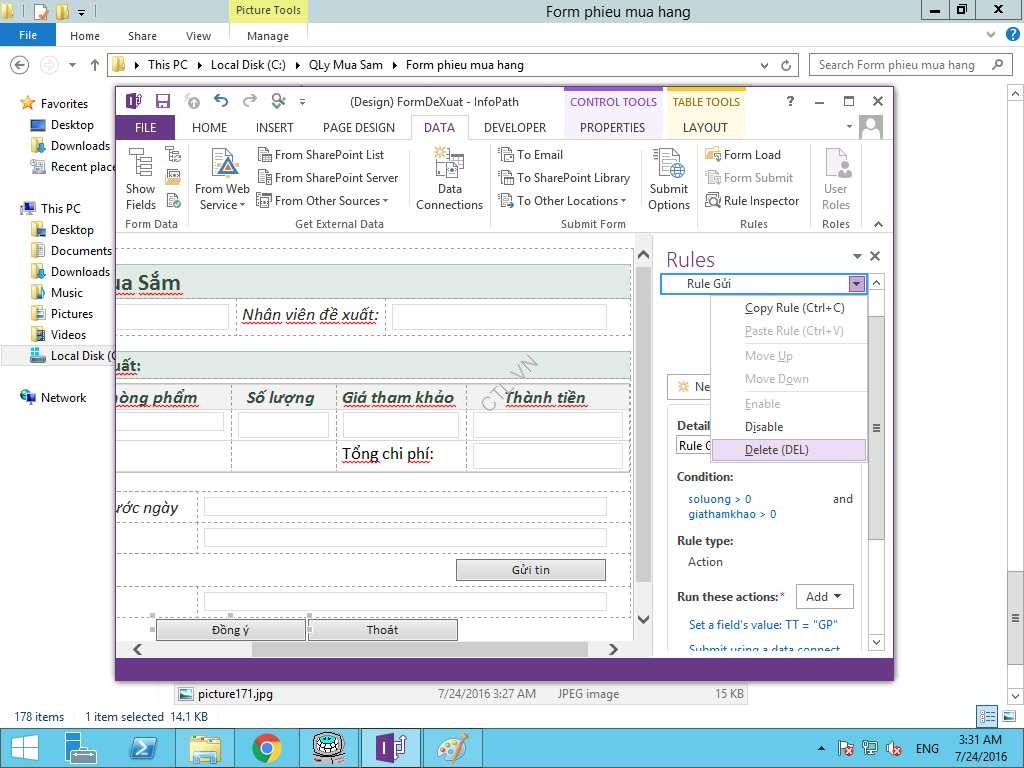
Task: Expand From Other Sources dropdown
Action: point(323,201)
